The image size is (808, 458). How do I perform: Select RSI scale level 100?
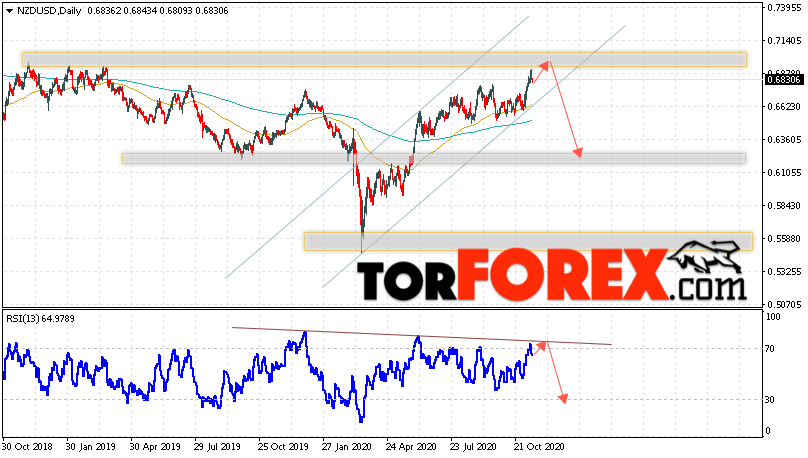click(x=773, y=317)
